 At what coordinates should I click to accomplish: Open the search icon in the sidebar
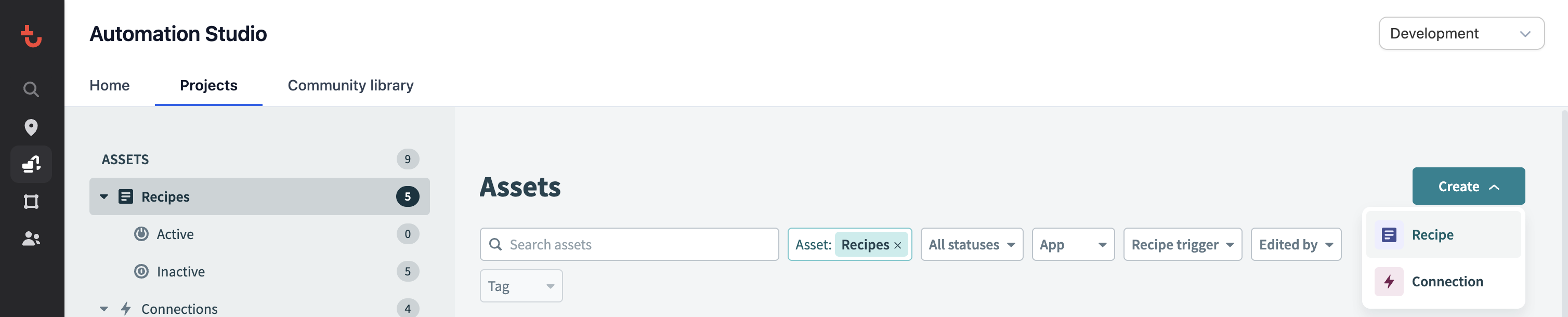click(x=31, y=89)
